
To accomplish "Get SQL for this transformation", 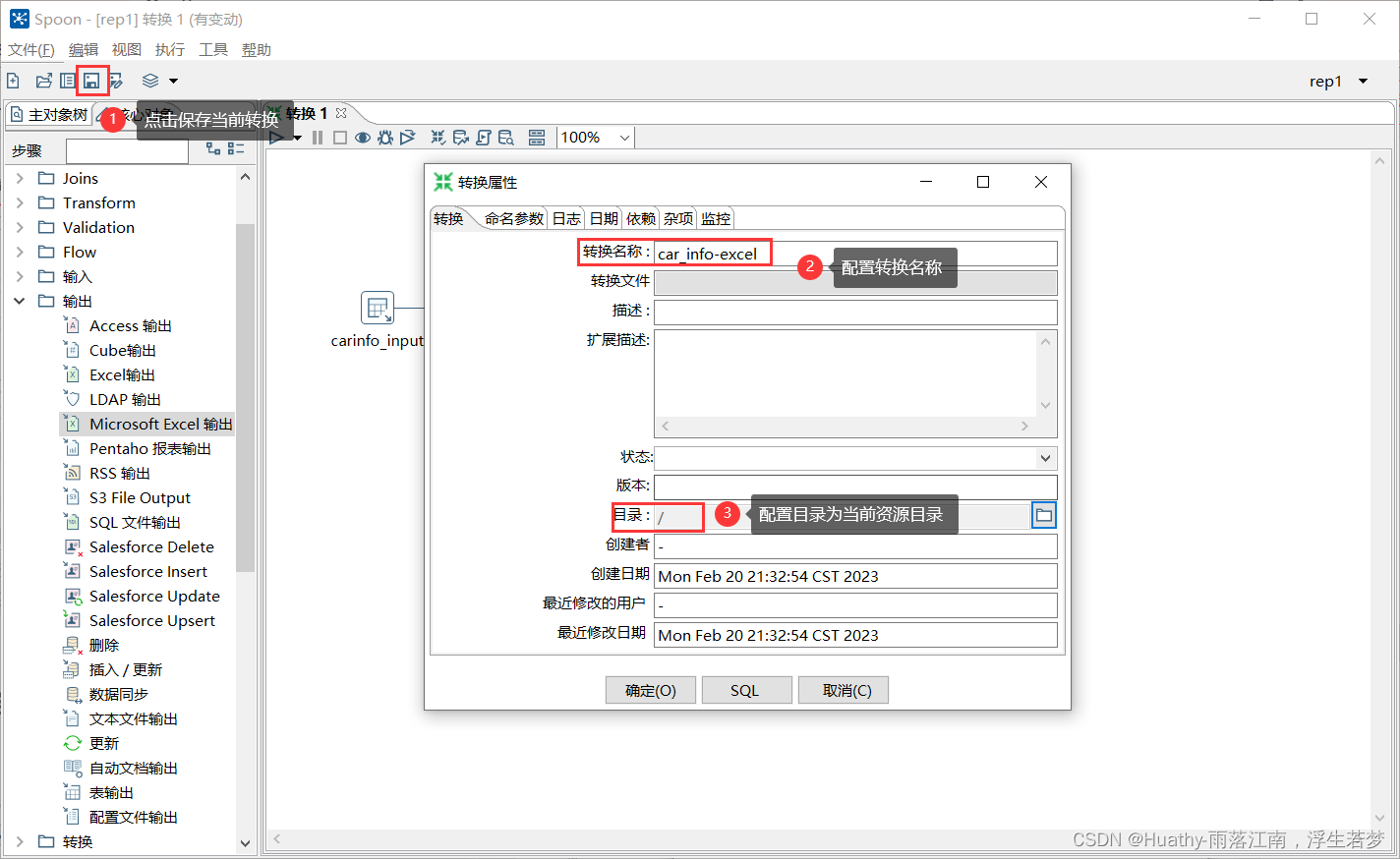I will click(x=484, y=138).
